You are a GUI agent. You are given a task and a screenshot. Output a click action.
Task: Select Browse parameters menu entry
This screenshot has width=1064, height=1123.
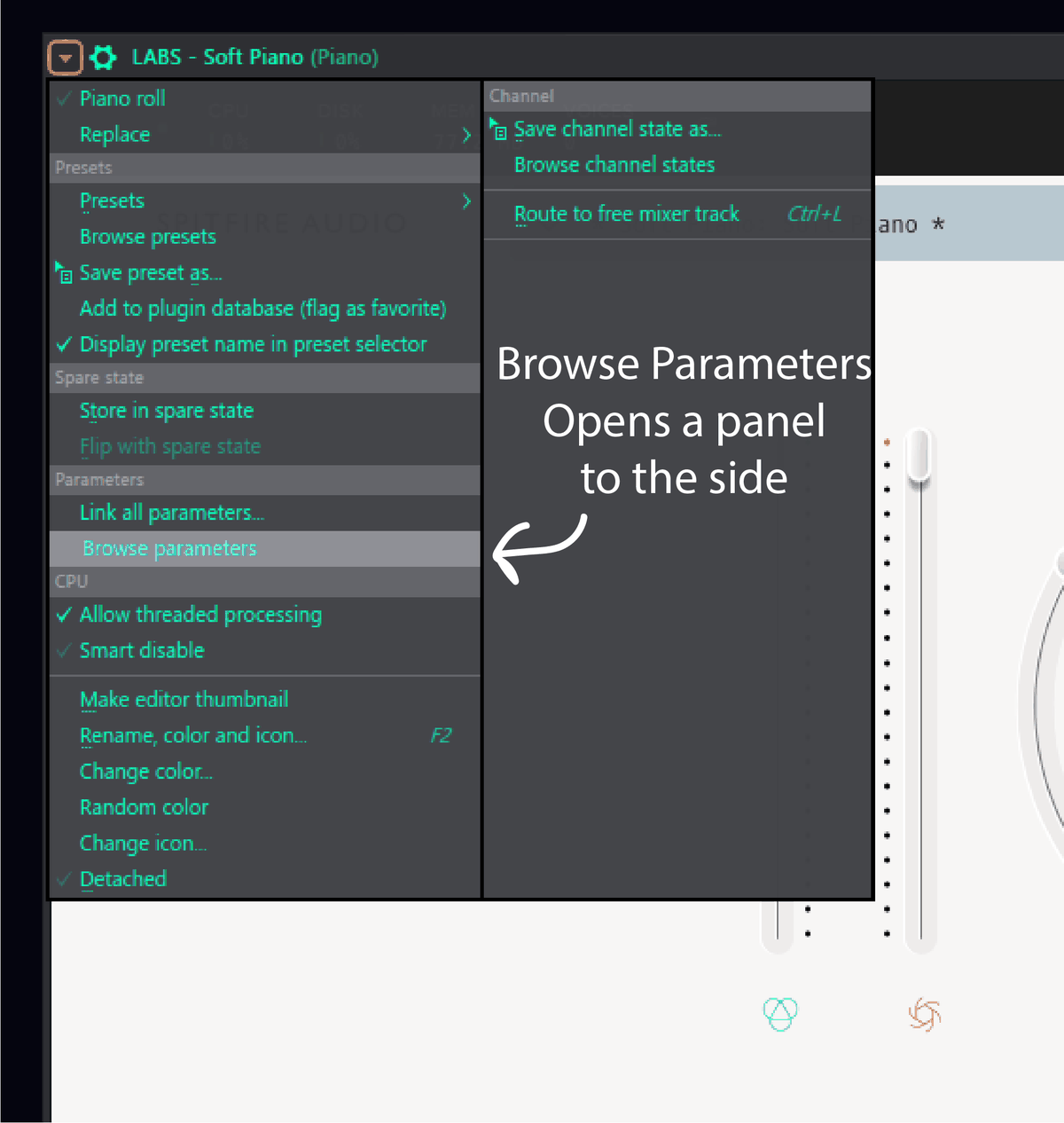point(264,549)
